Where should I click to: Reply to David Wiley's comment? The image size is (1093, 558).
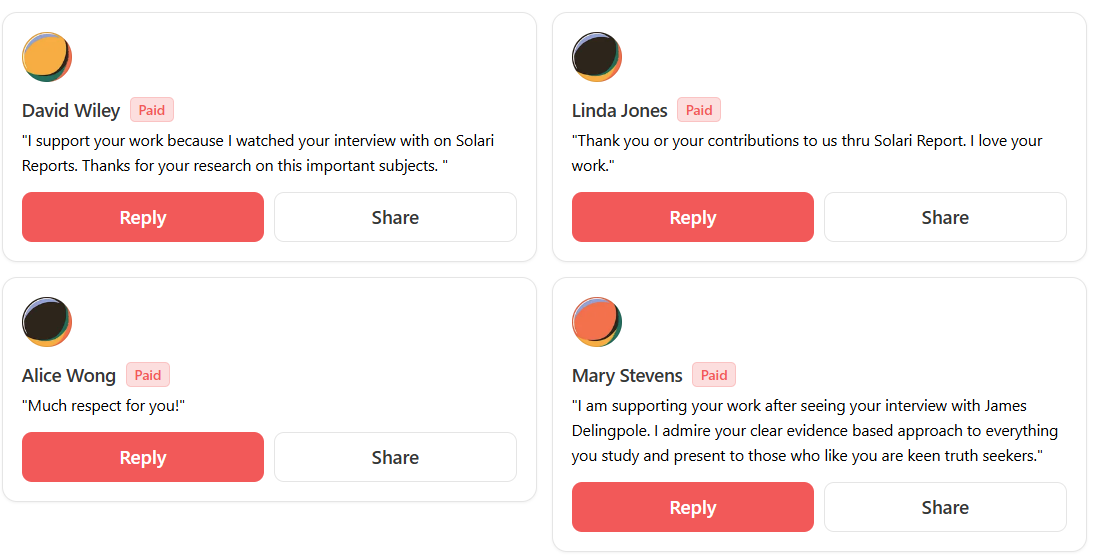click(143, 217)
